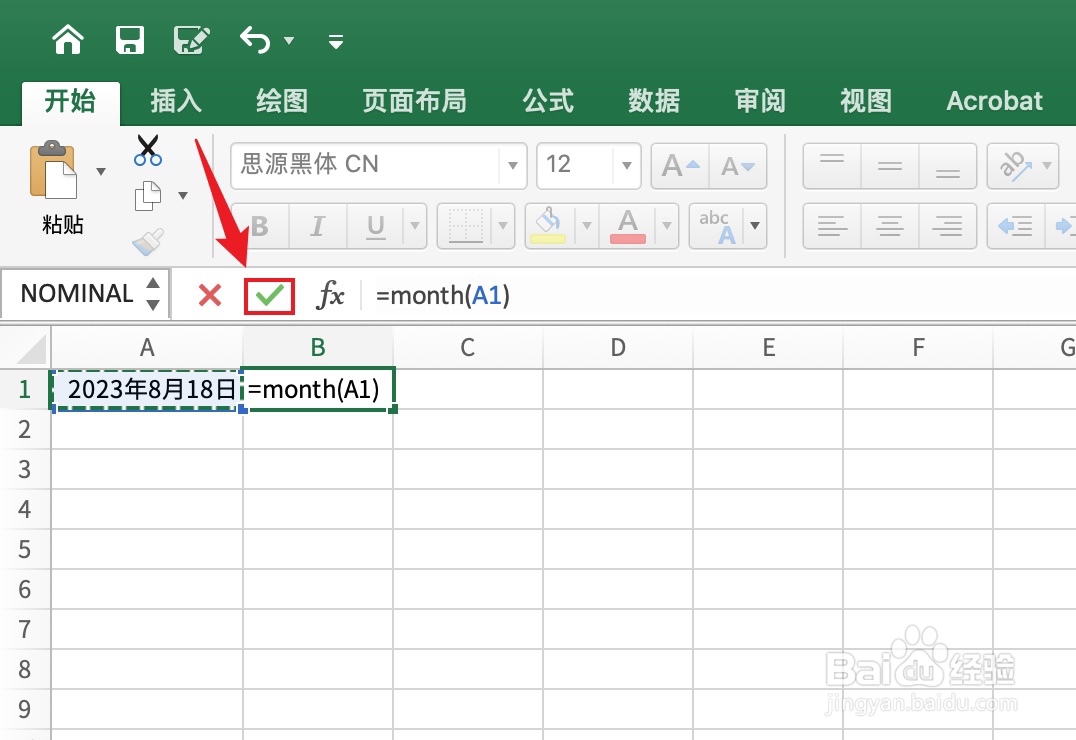
Task: Decrease indent
Action: point(1015,226)
